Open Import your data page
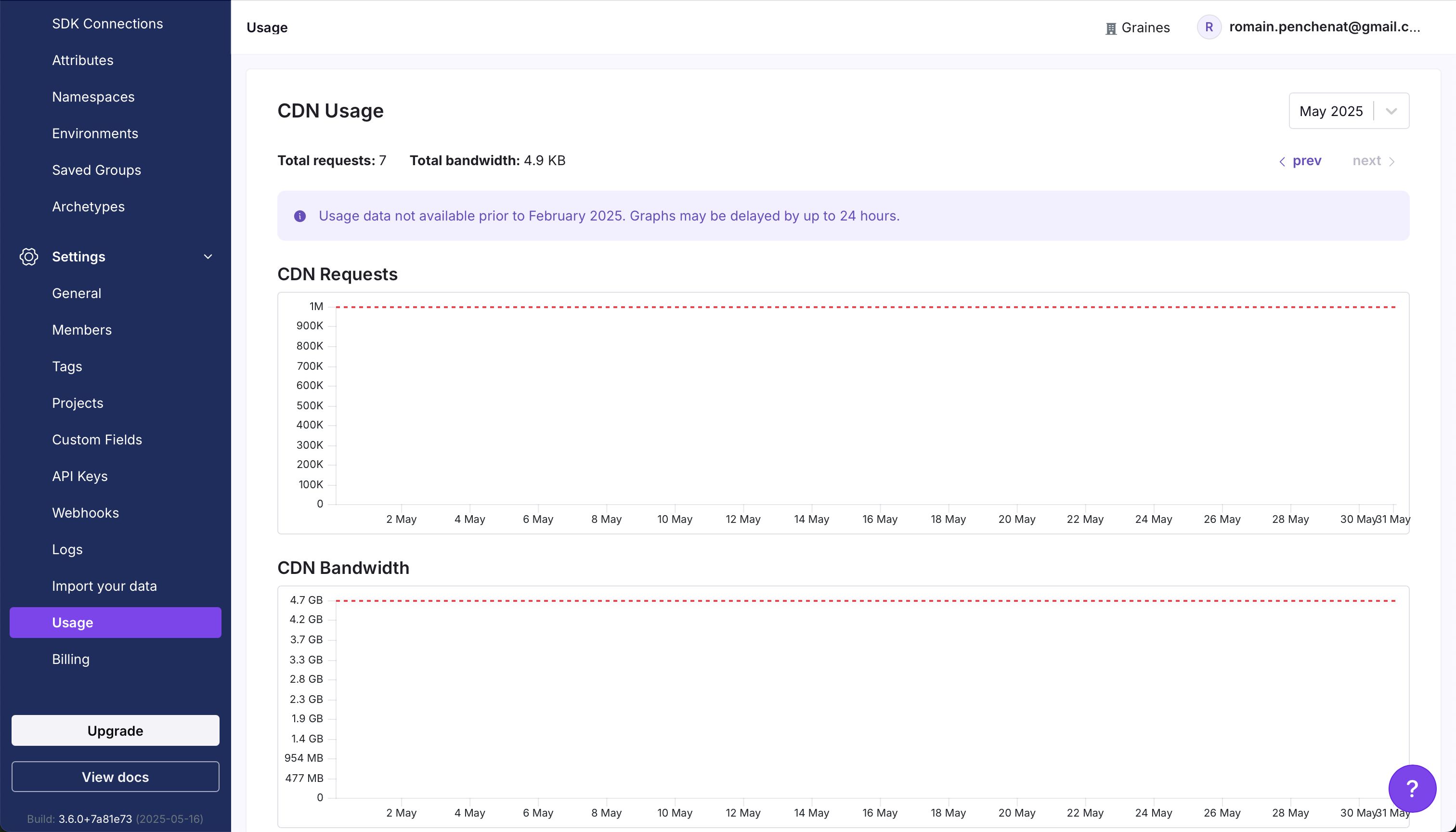The height and width of the screenshot is (832, 1456). 104,585
